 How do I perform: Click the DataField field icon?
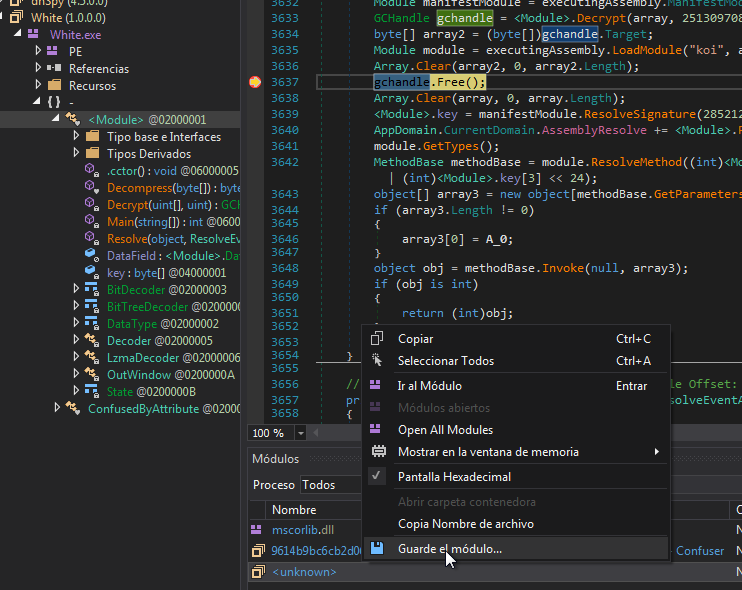coord(92,255)
